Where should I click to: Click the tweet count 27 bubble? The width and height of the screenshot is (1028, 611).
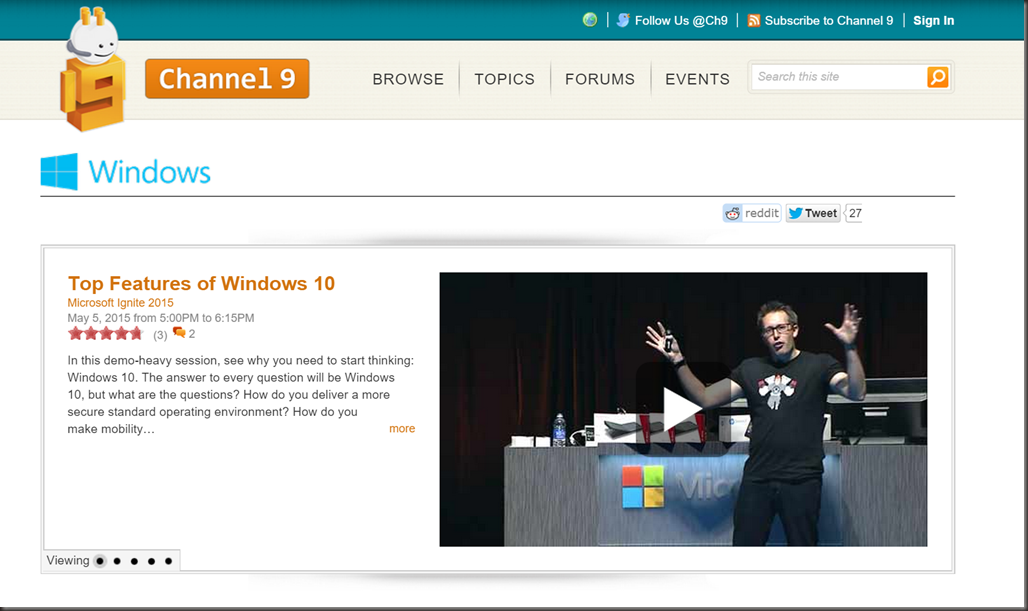tap(854, 213)
